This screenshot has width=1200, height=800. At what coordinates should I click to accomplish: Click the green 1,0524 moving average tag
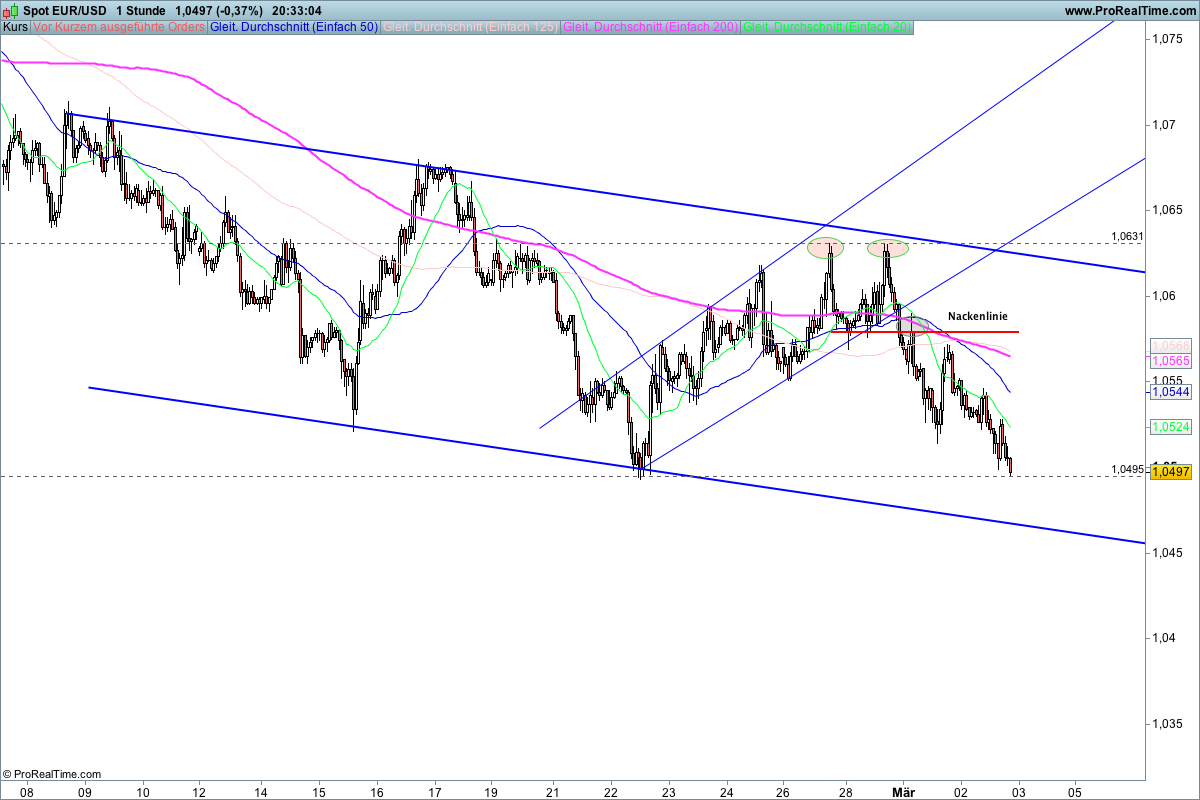(1170, 427)
